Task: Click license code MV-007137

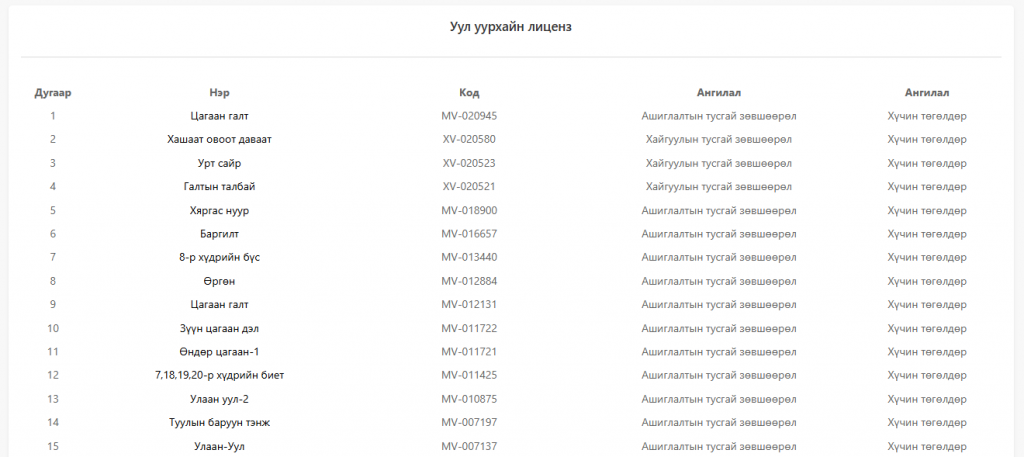Action: (469, 446)
